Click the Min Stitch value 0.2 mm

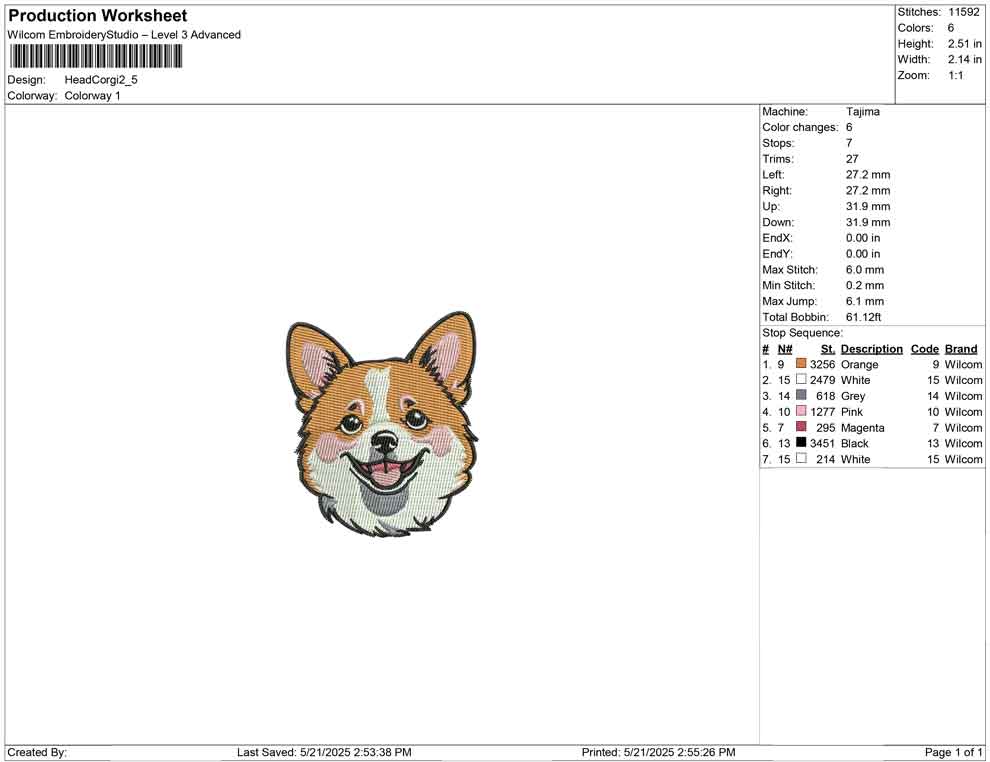coord(865,285)
